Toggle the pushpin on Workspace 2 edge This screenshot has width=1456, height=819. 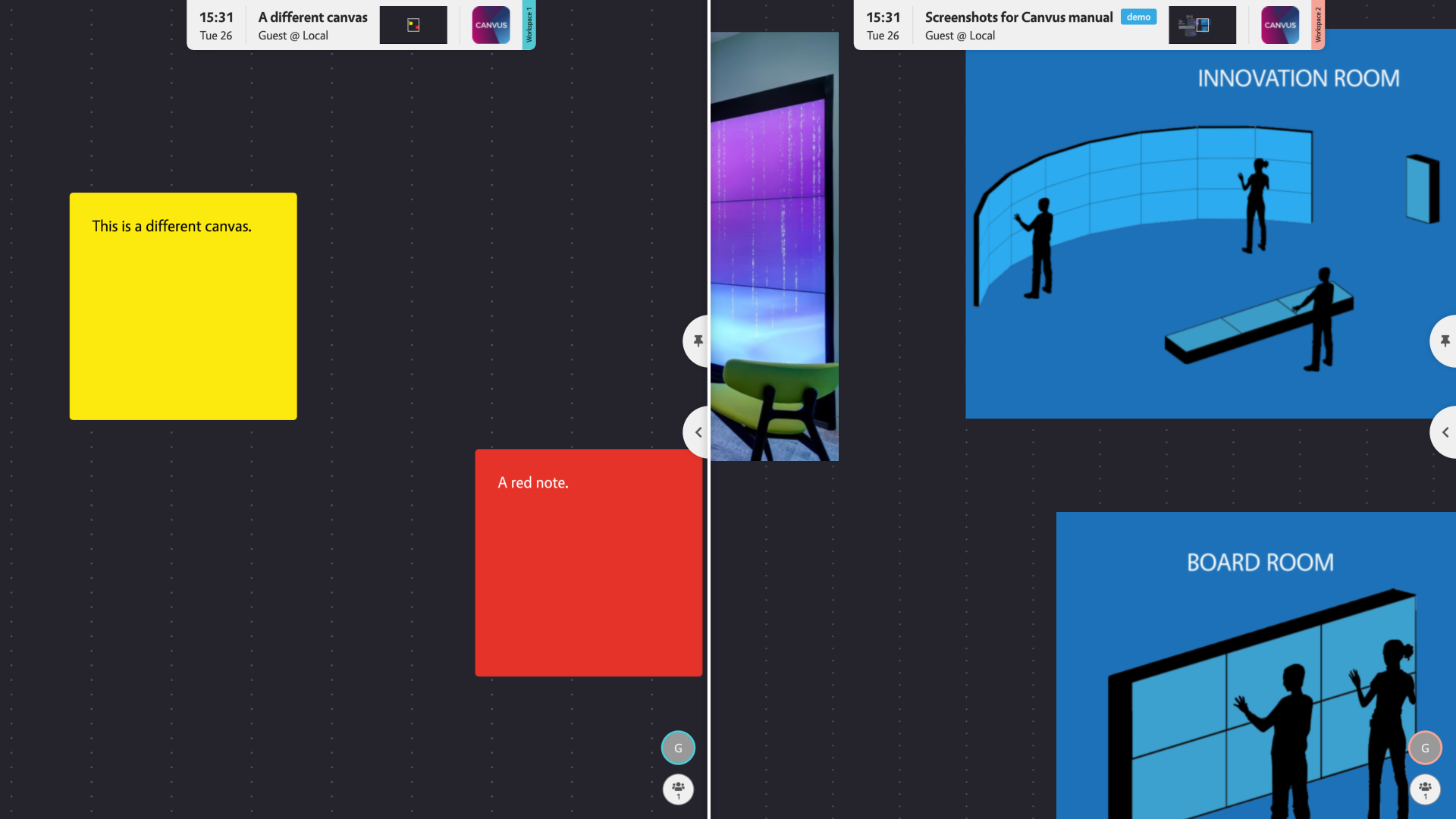click(1445, 340)
